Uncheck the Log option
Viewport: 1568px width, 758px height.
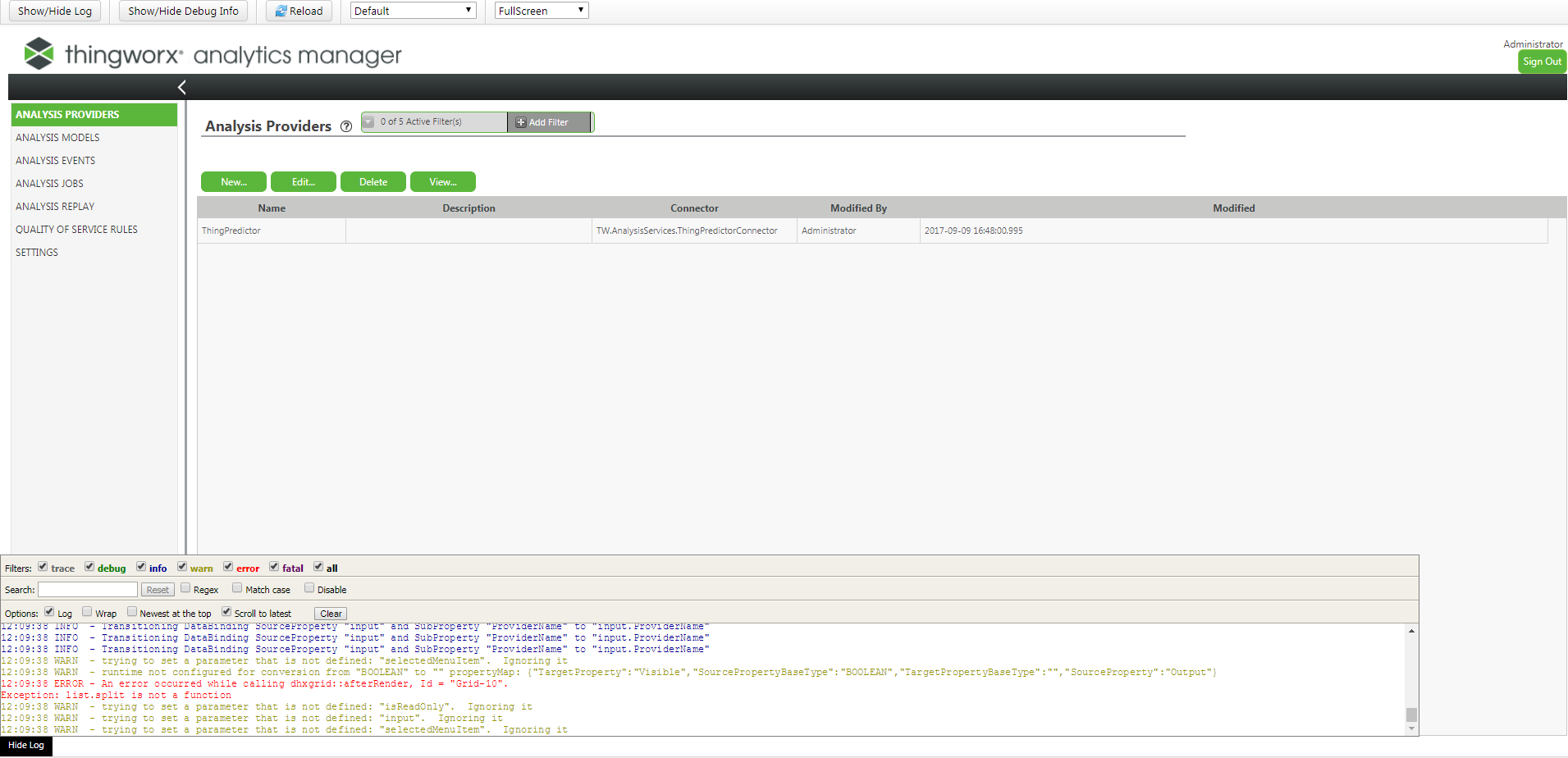pos(49,612)
